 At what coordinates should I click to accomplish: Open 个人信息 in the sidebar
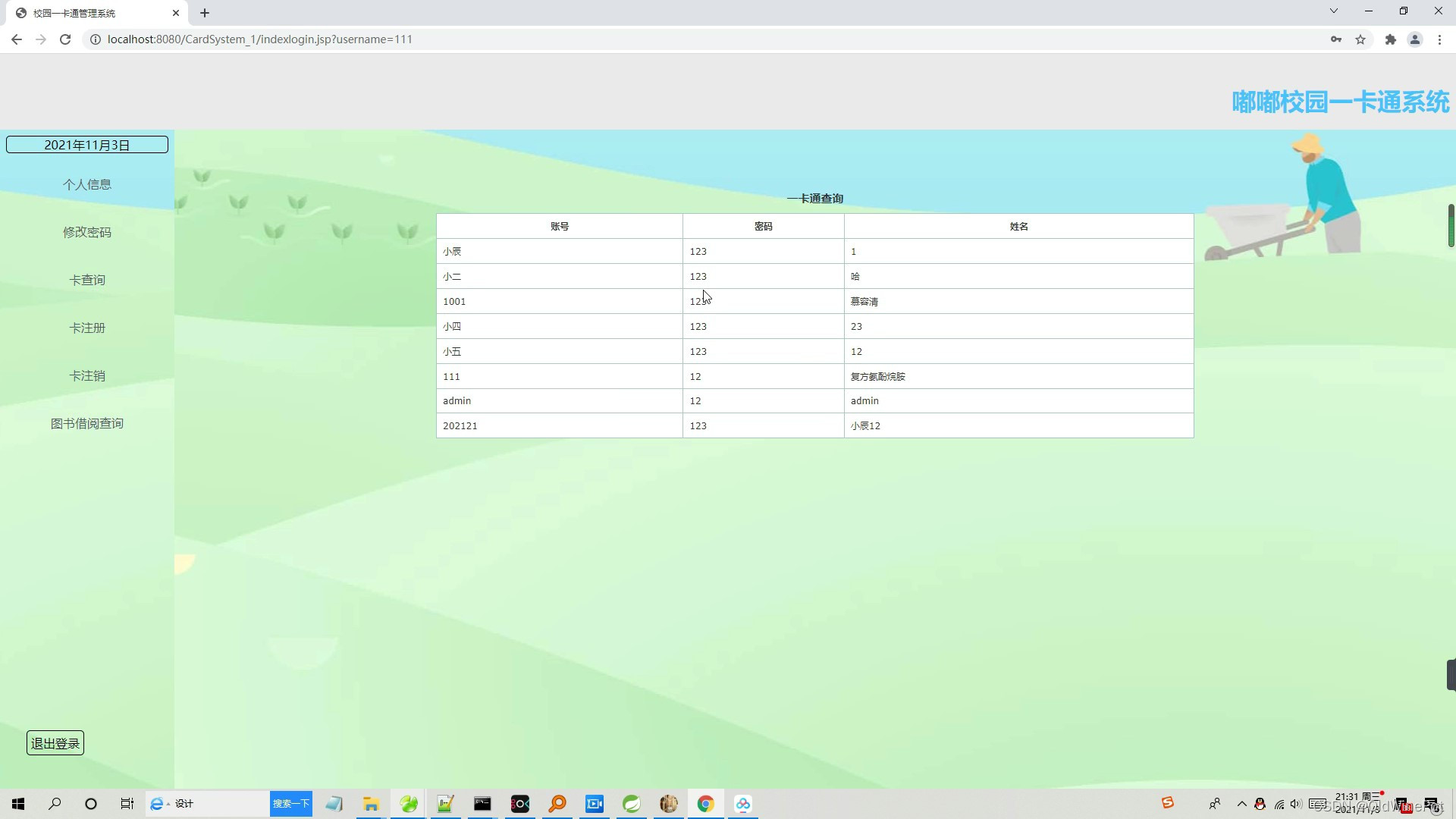(87, 184)
